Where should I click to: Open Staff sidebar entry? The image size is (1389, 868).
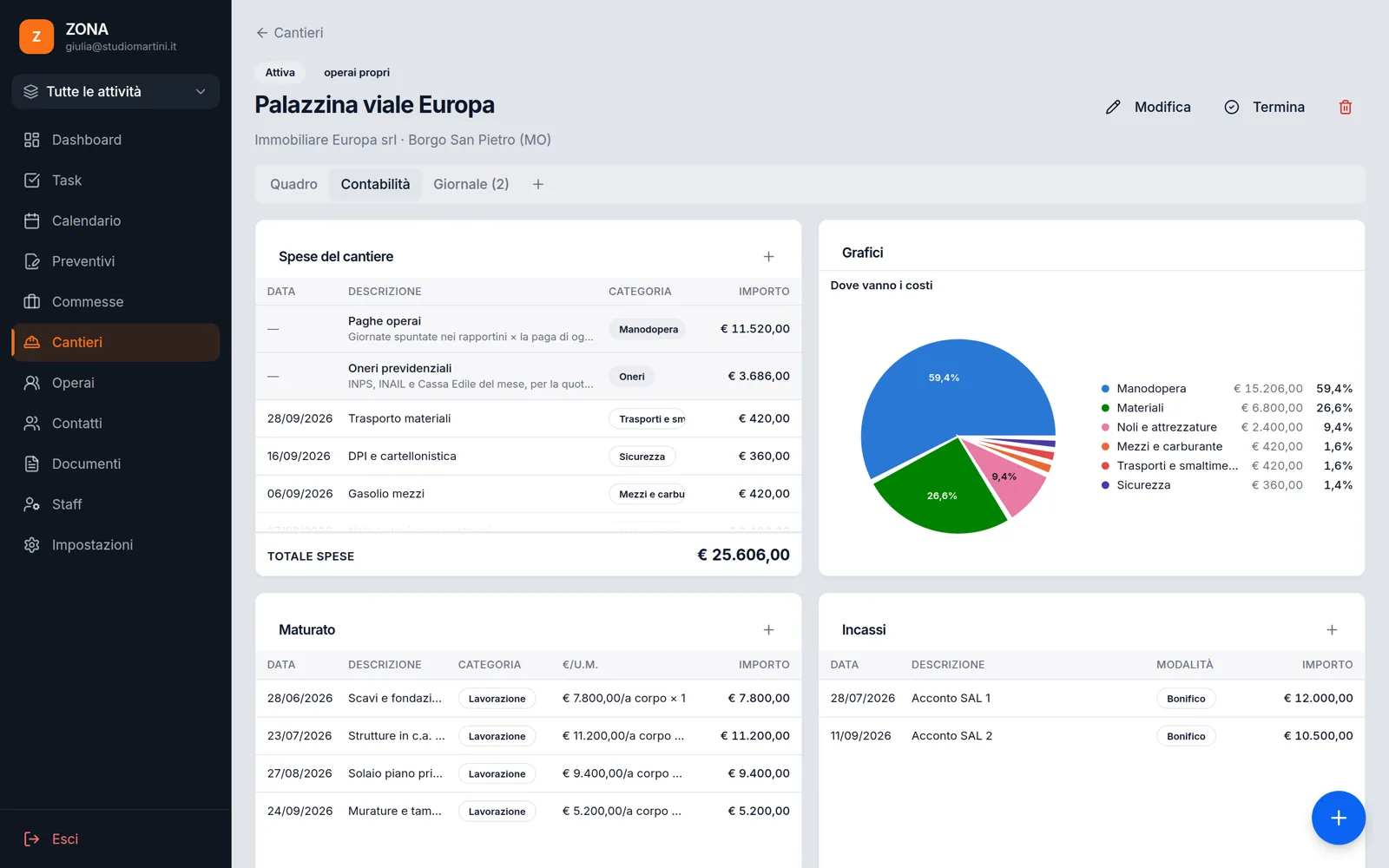click(x=115, y=504)
